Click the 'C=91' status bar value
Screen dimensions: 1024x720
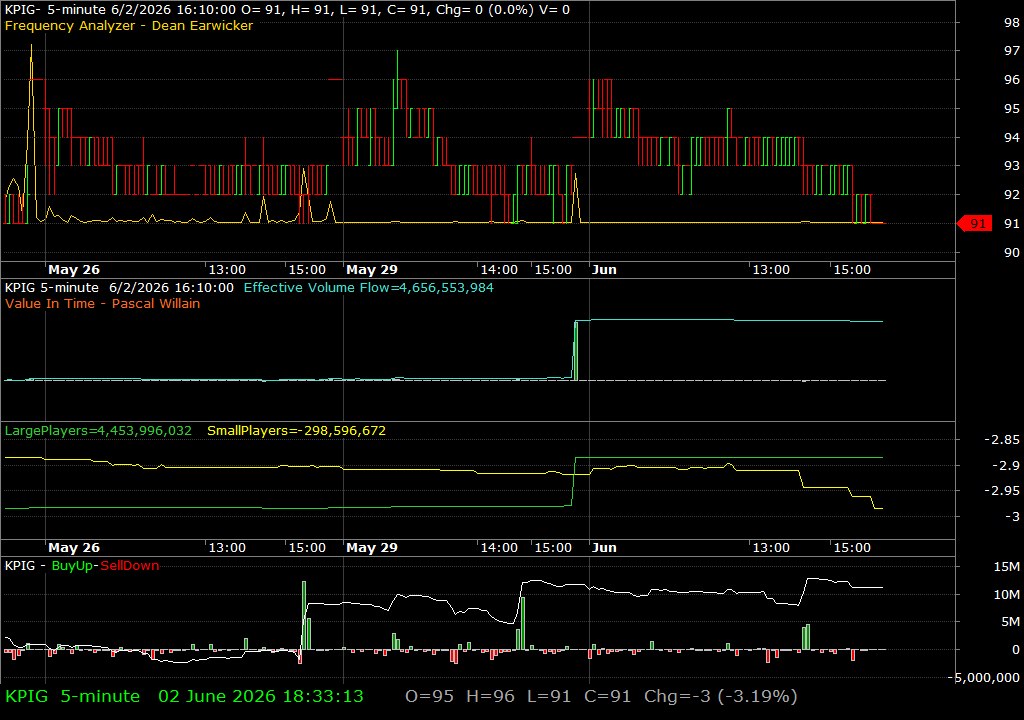point(607,696)
